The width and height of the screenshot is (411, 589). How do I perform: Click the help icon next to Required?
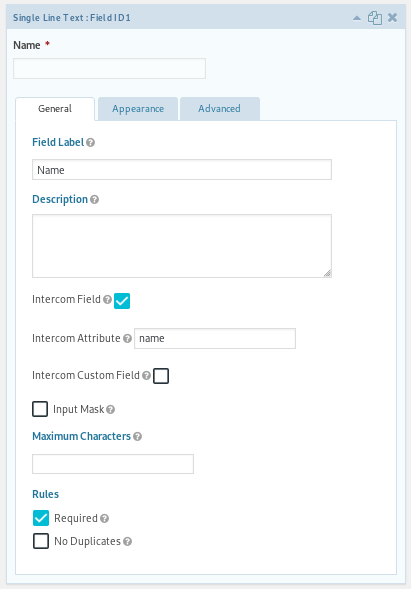click(x=104, y=519)
